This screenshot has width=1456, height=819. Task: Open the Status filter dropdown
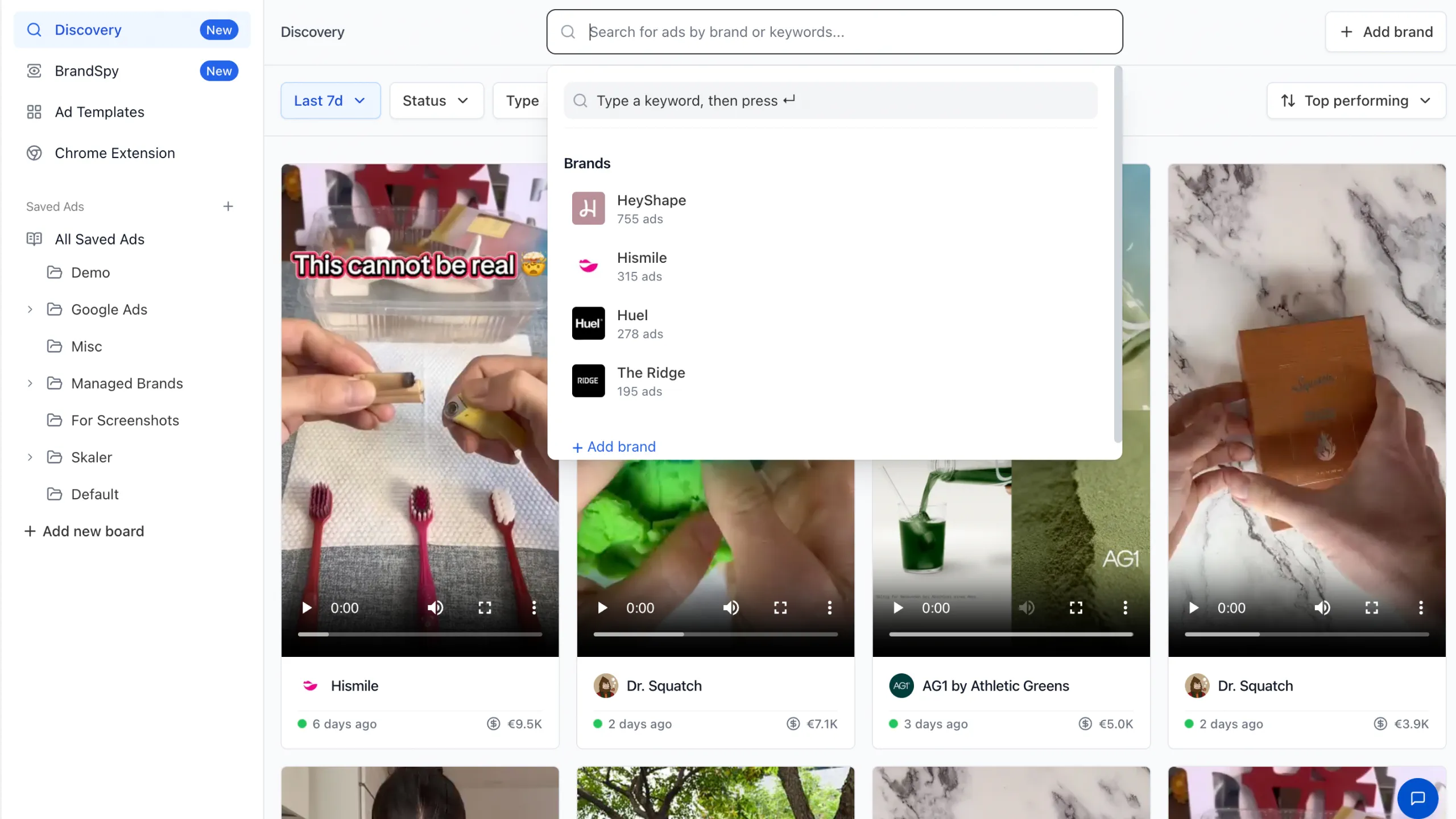point(436,101)
